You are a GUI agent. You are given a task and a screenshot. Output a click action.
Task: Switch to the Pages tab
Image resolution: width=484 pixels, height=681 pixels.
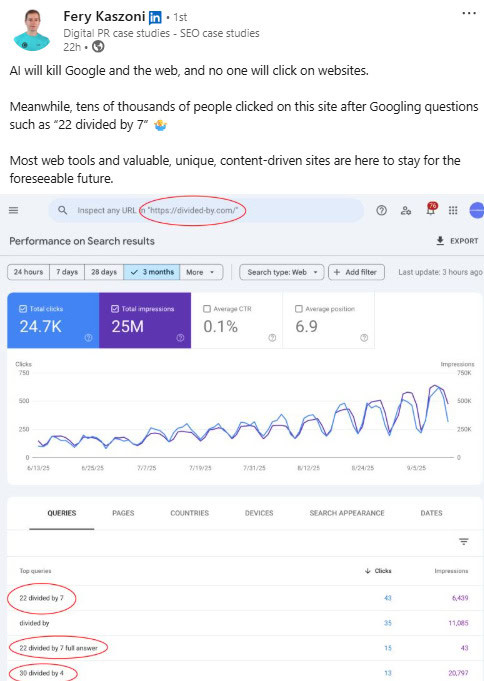(123, 513)
